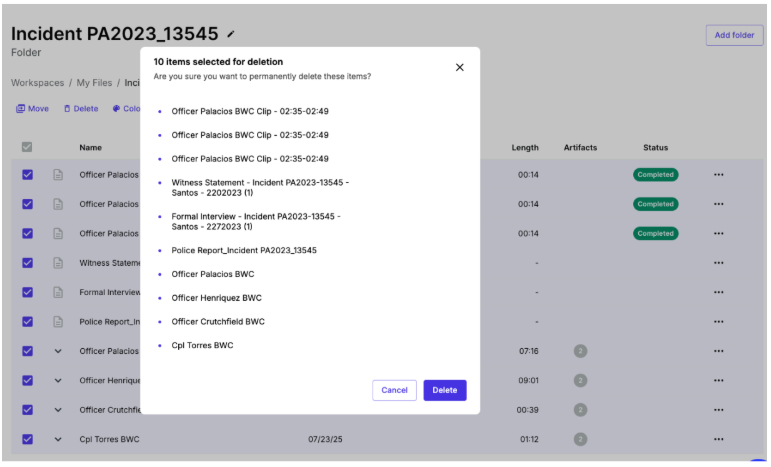This screenshot has height=467, width=771.
Task: Expand the Officer Henriquez row chevron
Action: [58, 380]
